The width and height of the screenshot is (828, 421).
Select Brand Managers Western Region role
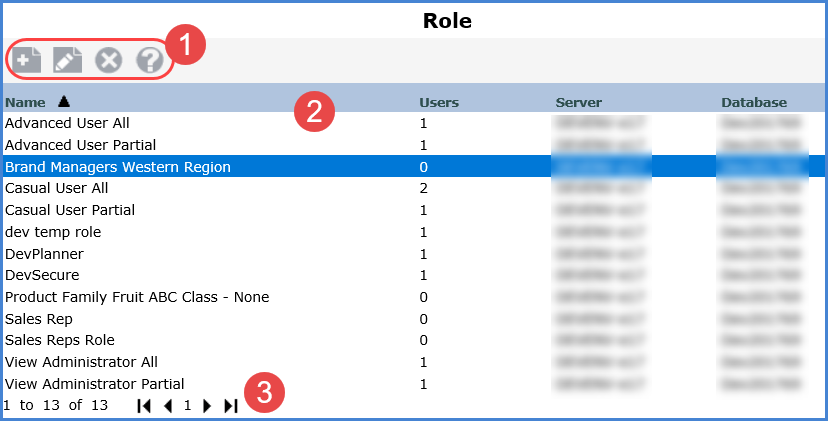118,167
